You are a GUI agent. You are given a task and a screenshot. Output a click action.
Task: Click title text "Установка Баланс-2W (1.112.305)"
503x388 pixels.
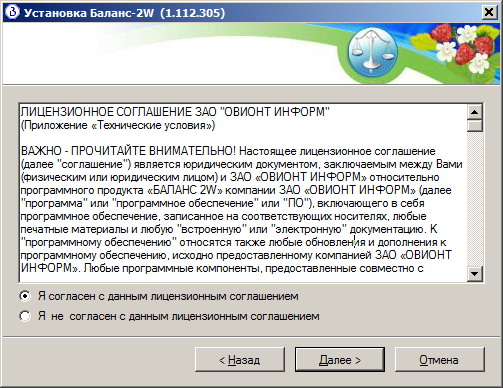point(125,13)
